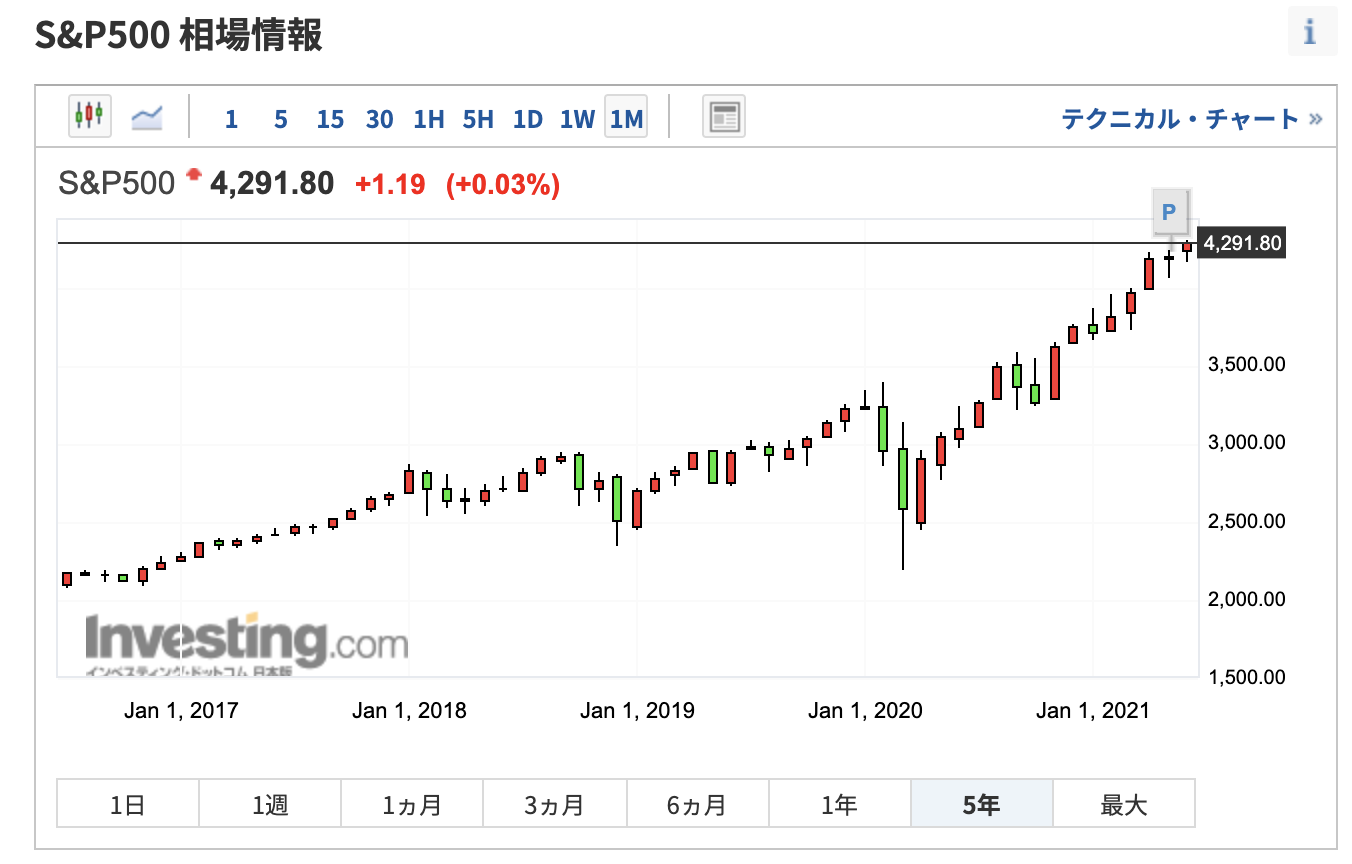Click the S&P500 相場情報 heading
The height and width of the screenshot is (864, 1352).
(x=179, y=37)
